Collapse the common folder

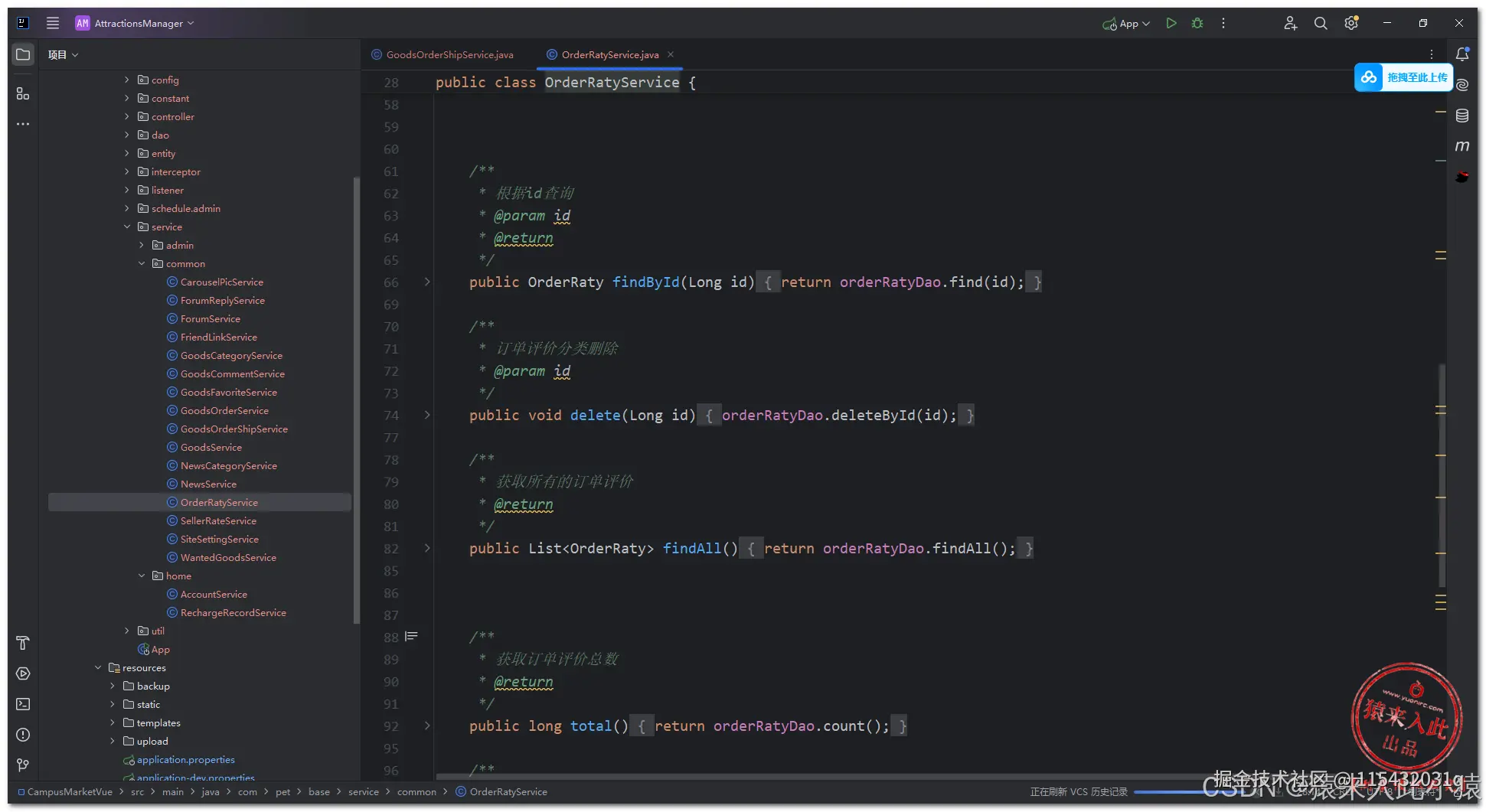pos(142,263)
